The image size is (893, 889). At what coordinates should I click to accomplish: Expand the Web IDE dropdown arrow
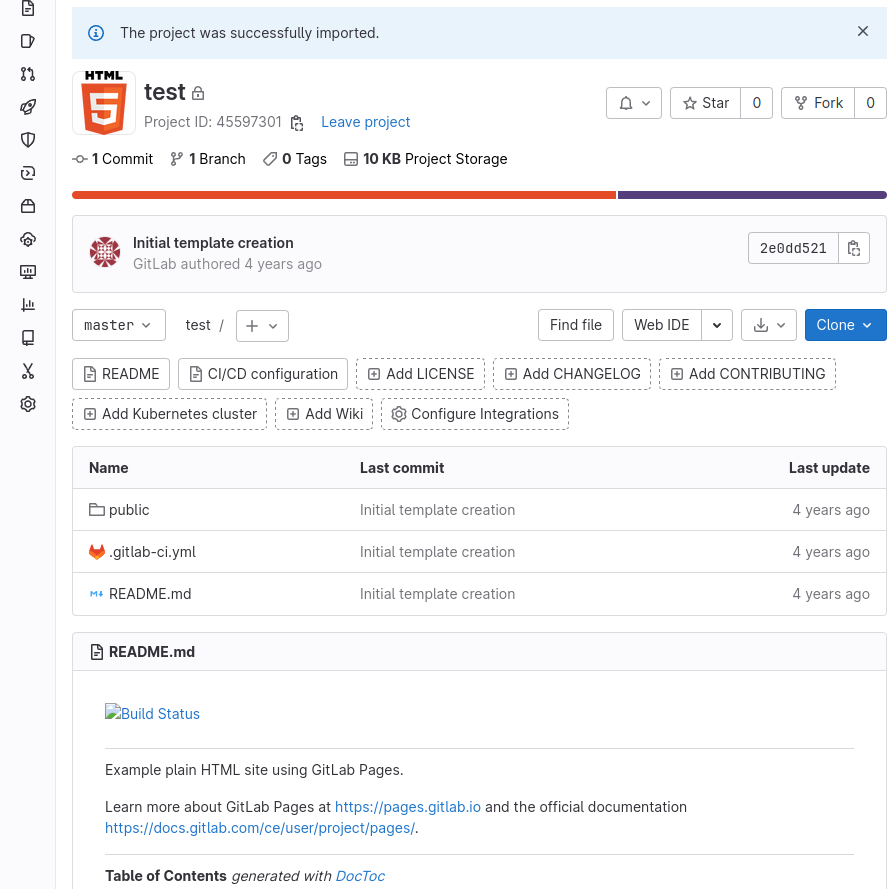point(717,325)
